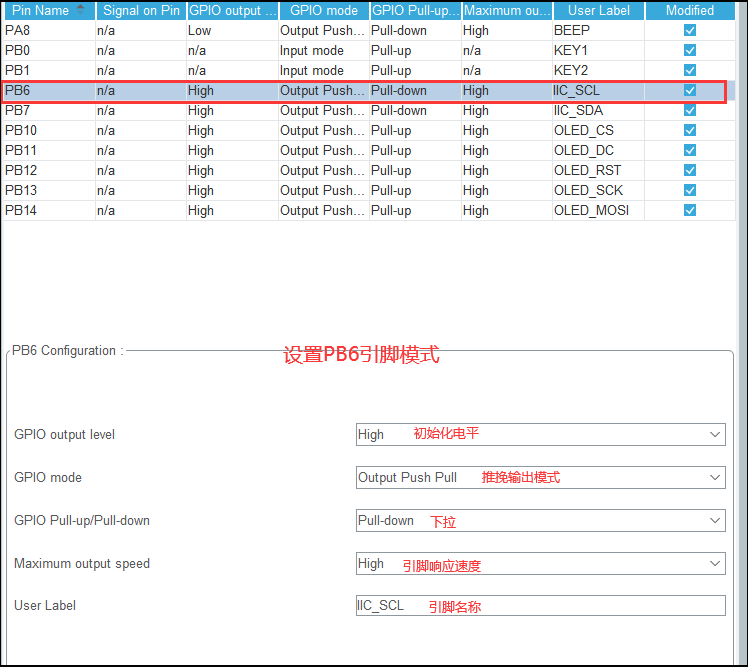
Task: Toggle Modified checkbox for PB0 row
Action: [690, 50]
